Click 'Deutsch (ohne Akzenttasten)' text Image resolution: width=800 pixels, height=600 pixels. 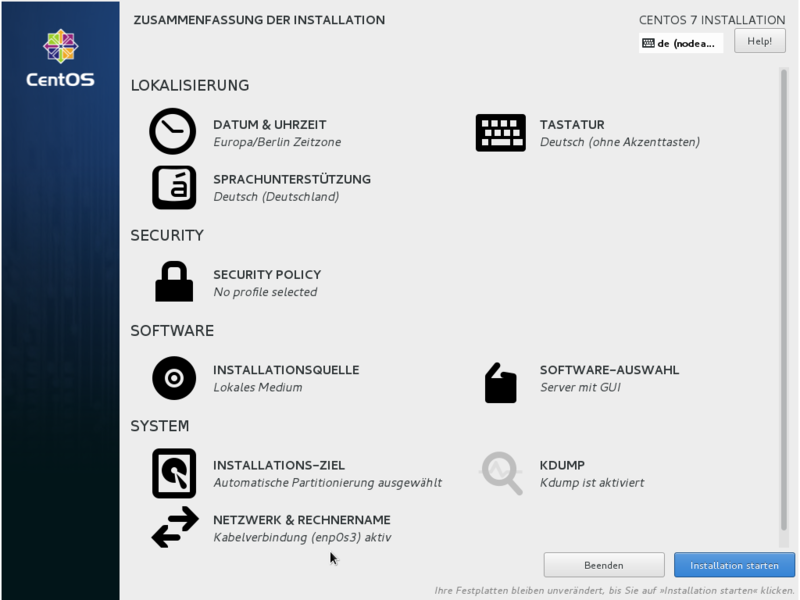click(619, 142)
